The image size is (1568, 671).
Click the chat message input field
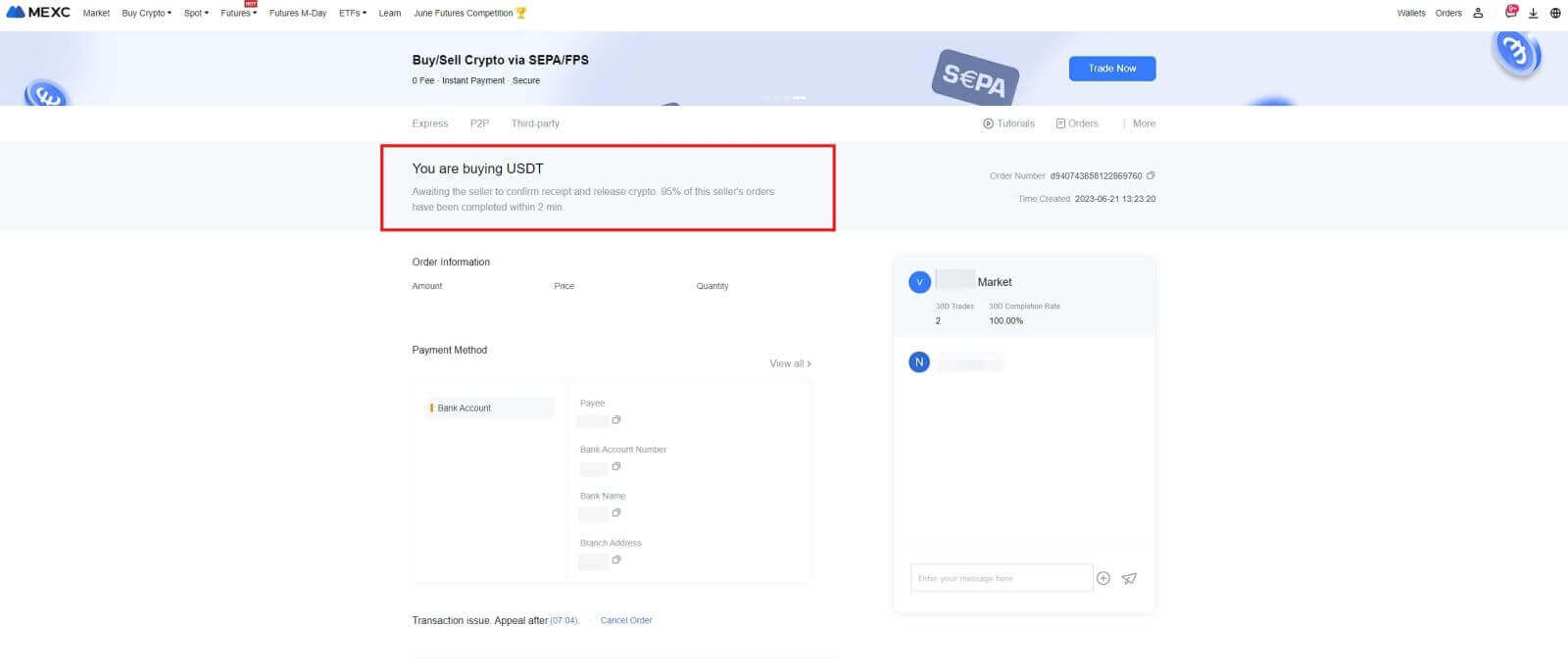tap(1001, 578)
